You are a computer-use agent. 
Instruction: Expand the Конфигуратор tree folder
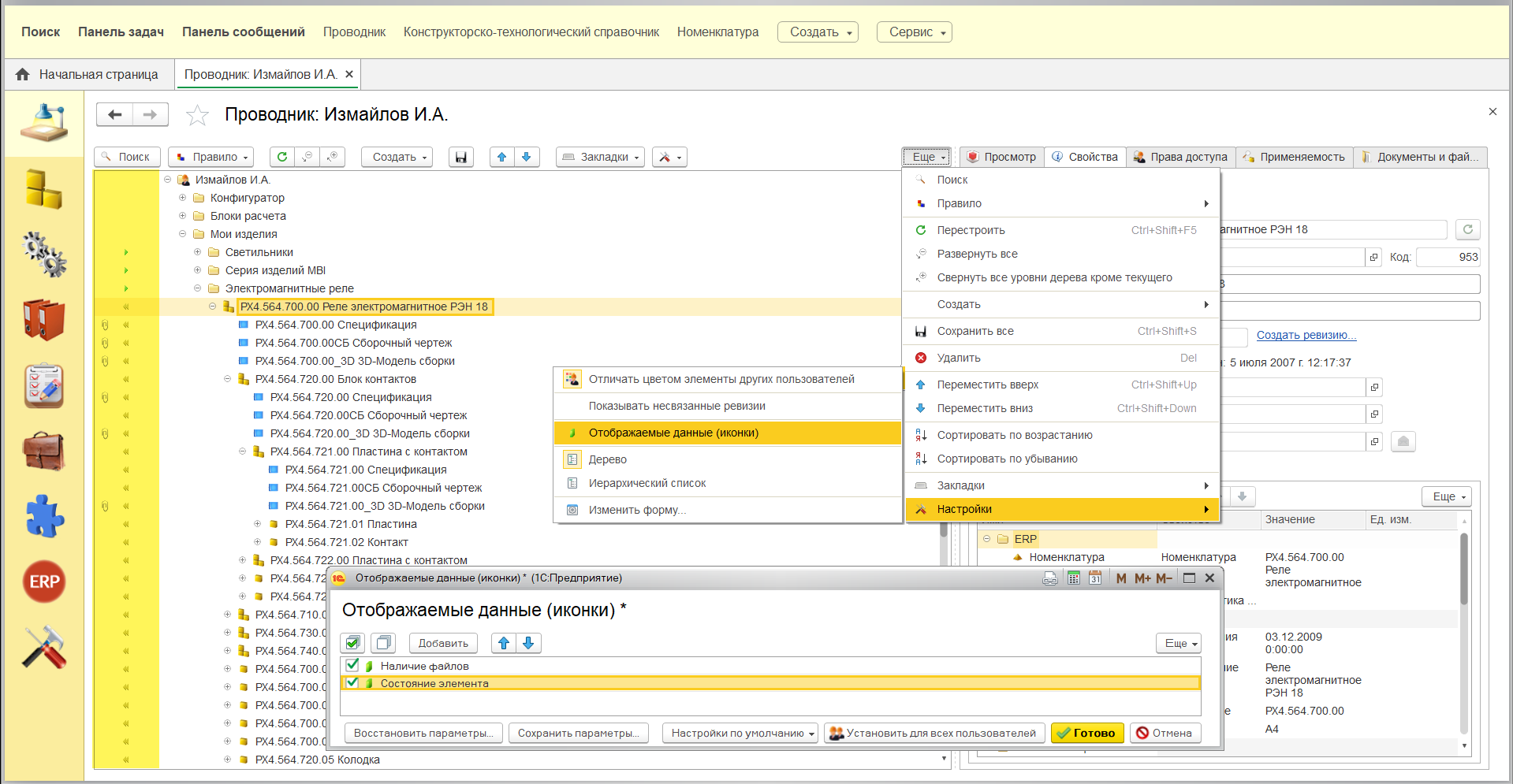coord(182,198)
